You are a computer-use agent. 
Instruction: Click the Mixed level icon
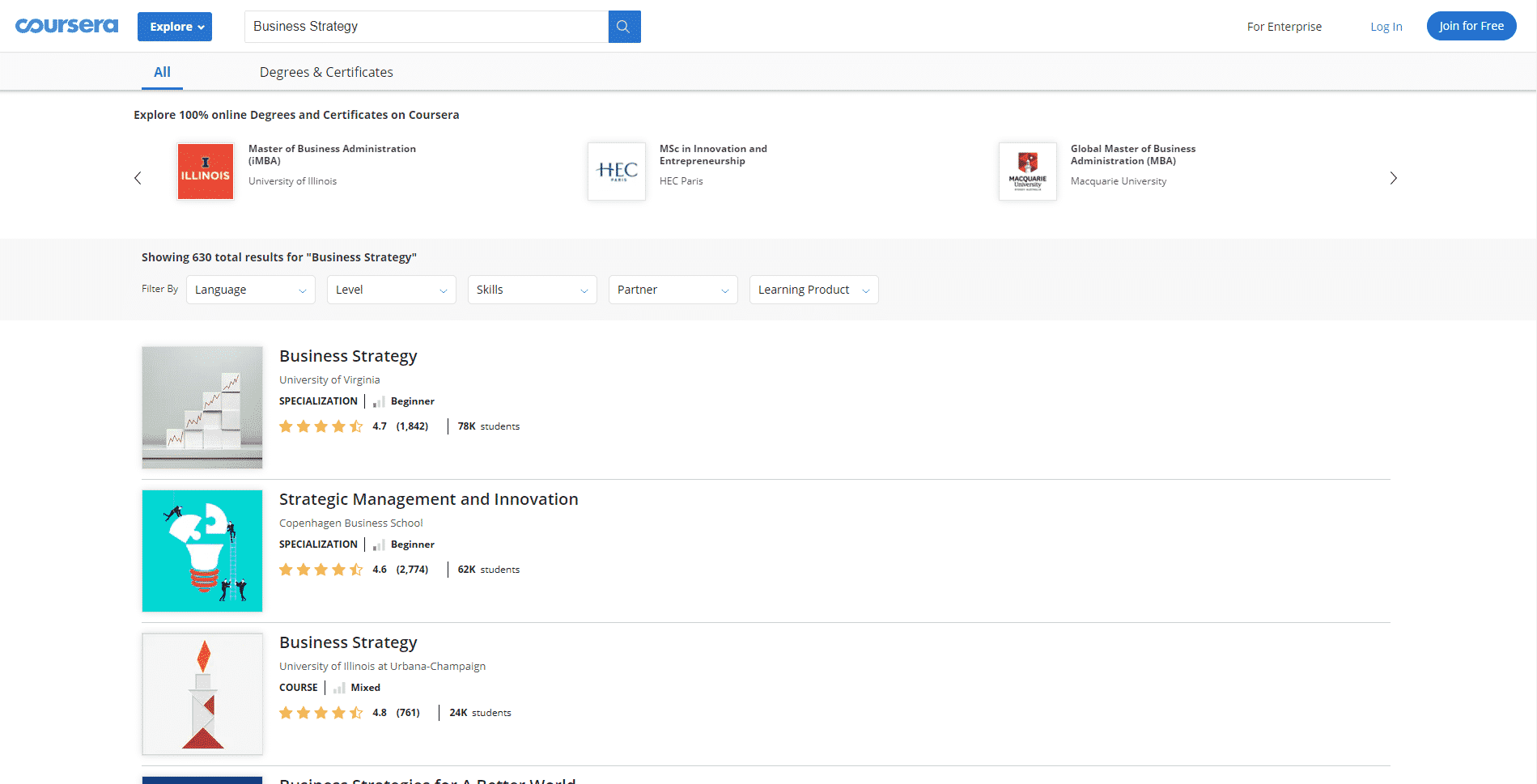(338, 688)
